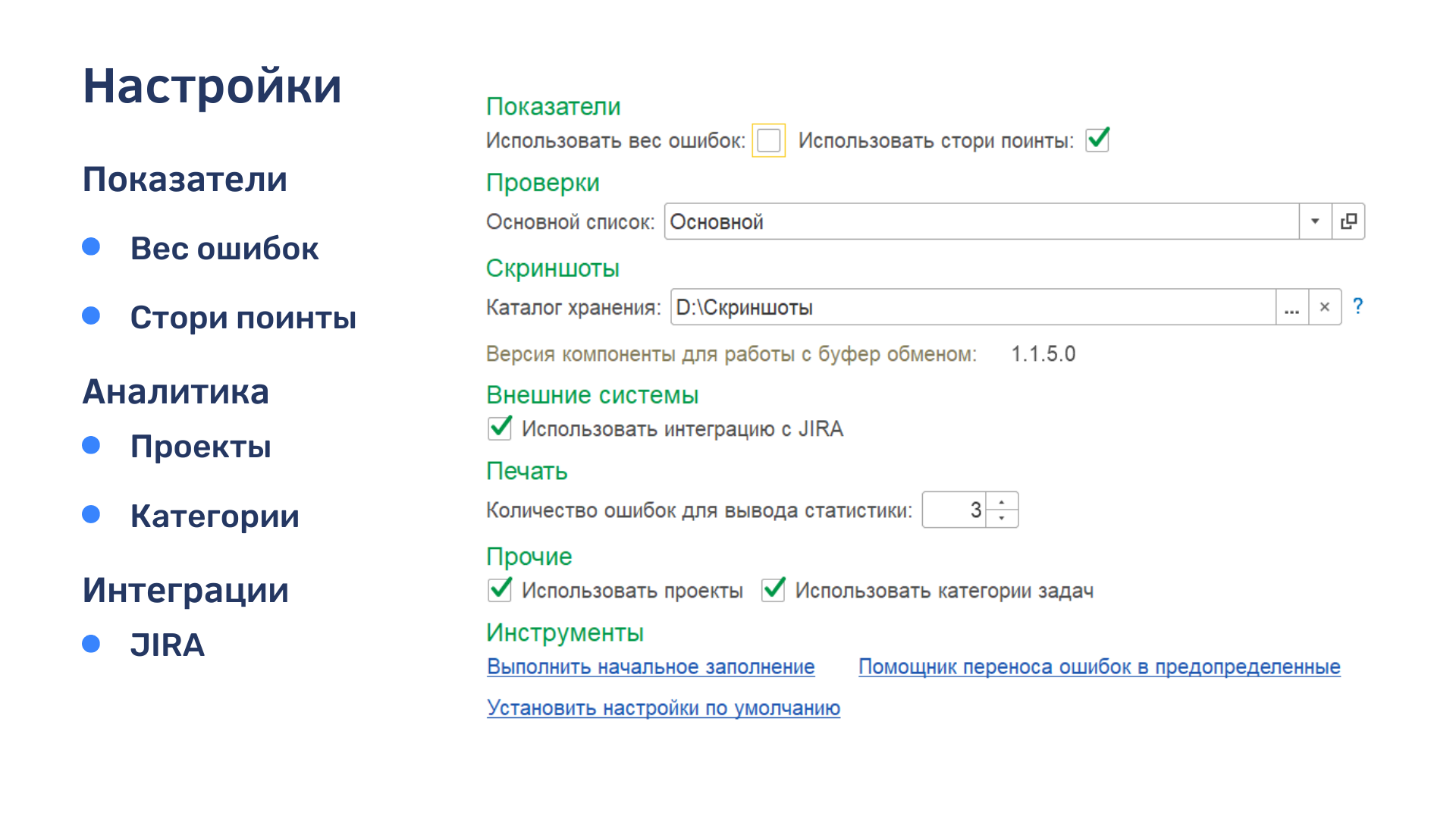Clear the Каталог хранения field with X
This screenshot has width=1456, height=819.
coord(1325,307)
